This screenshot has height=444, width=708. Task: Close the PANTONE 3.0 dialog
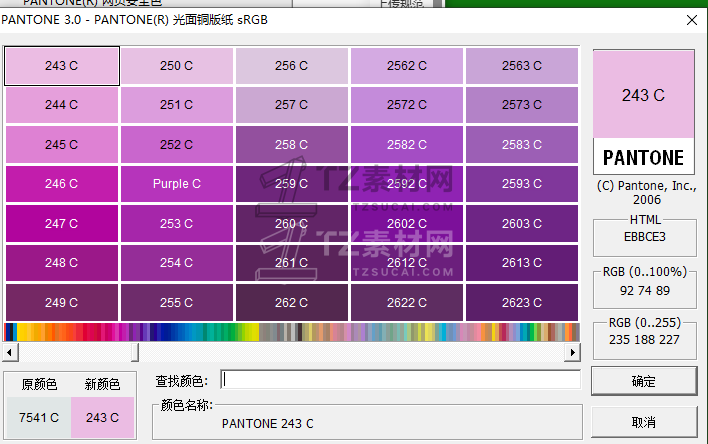pos(692,20)
